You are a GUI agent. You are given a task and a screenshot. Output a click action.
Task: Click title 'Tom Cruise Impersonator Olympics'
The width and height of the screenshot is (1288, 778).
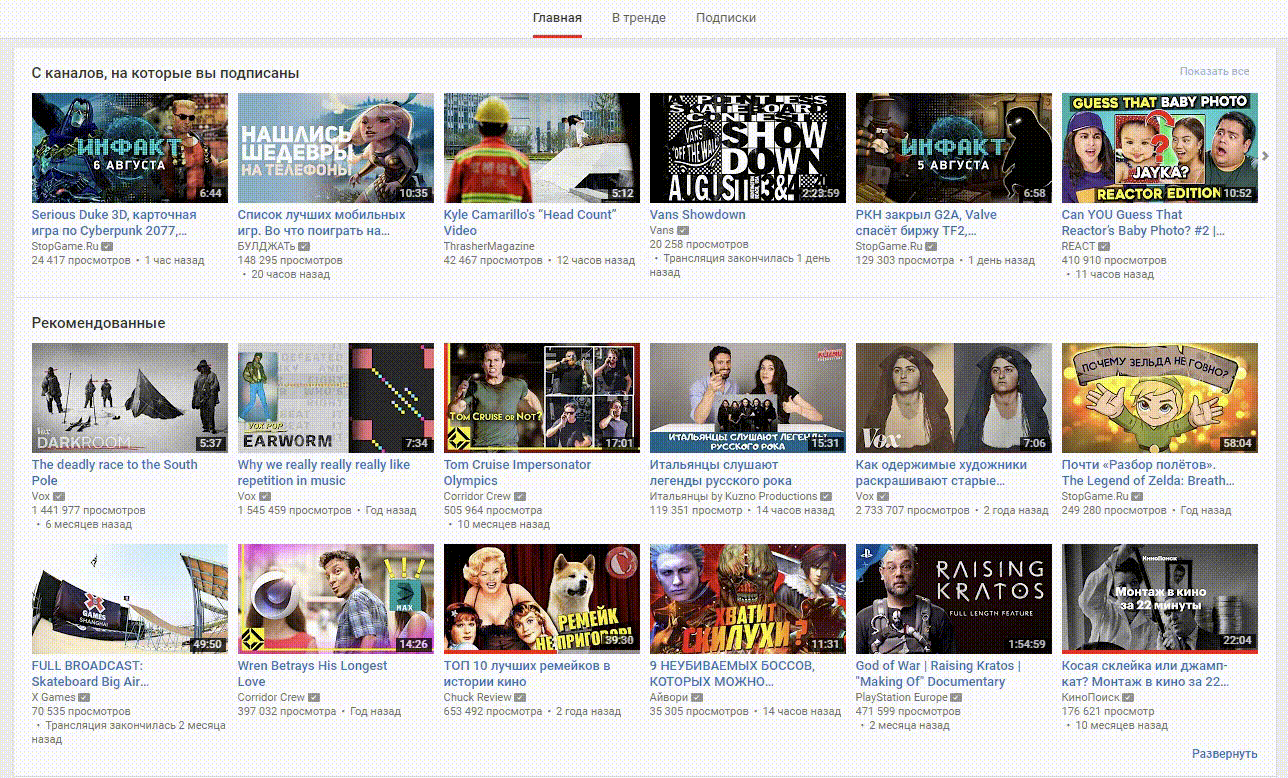point(517,473)
